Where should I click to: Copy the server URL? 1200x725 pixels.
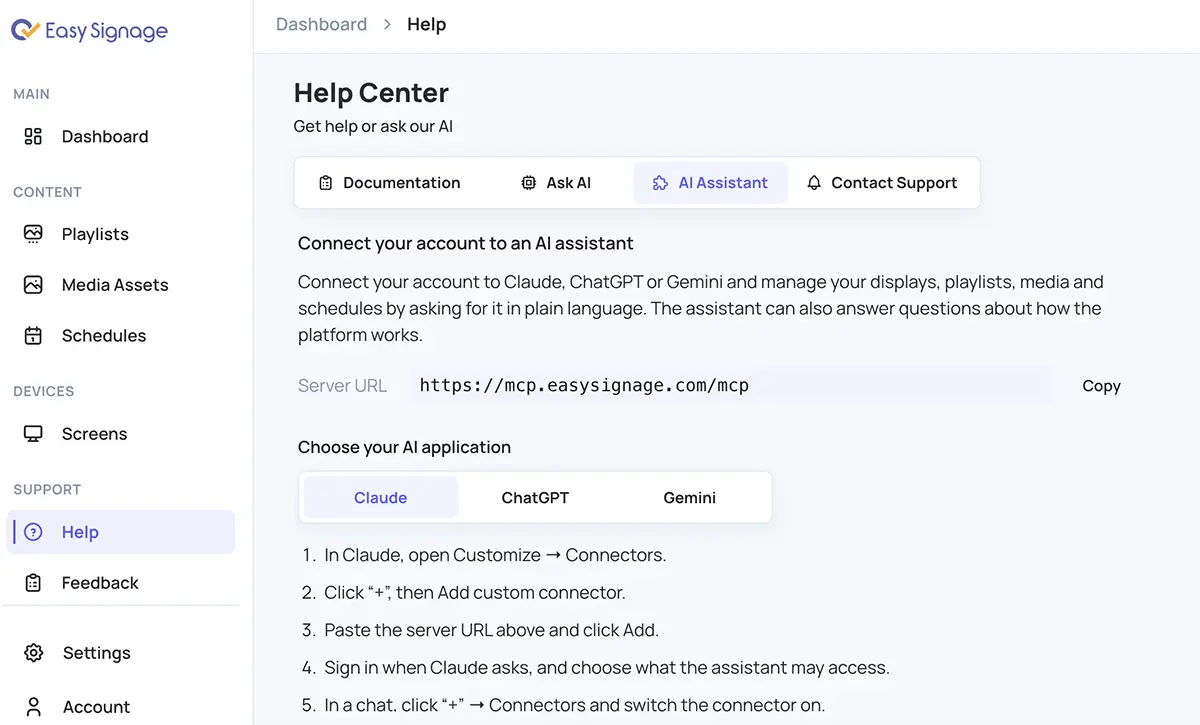pyautogui.click(x=1101, y=386)
